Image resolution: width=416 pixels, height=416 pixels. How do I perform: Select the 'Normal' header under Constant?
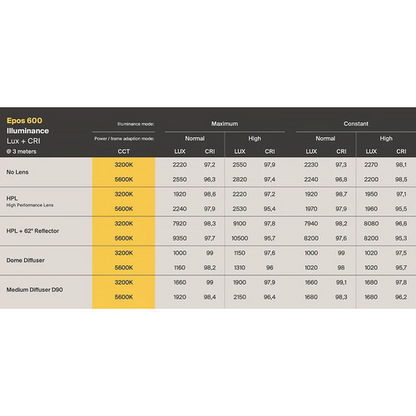[x=325, y=138]
